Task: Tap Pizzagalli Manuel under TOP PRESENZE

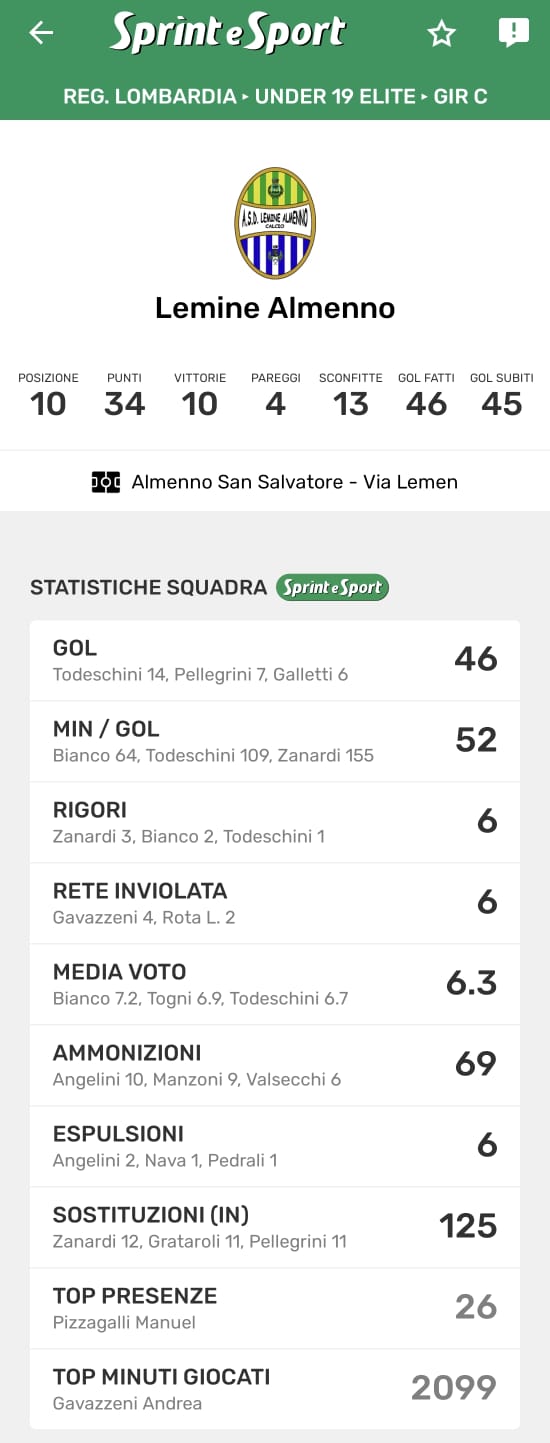Action: pos(124,1323)
